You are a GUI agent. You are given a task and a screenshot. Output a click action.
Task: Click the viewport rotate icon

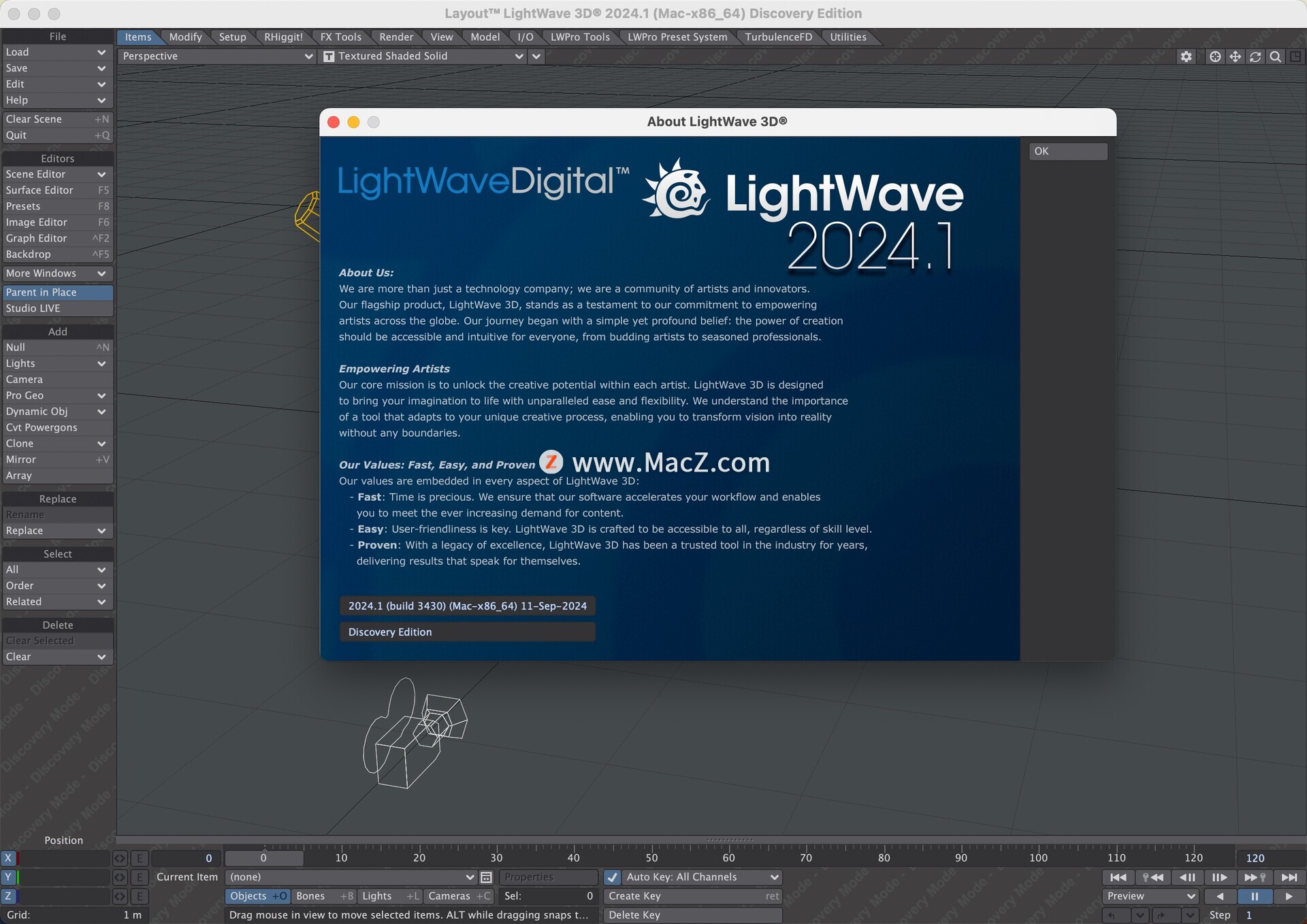coord(1255,57)
